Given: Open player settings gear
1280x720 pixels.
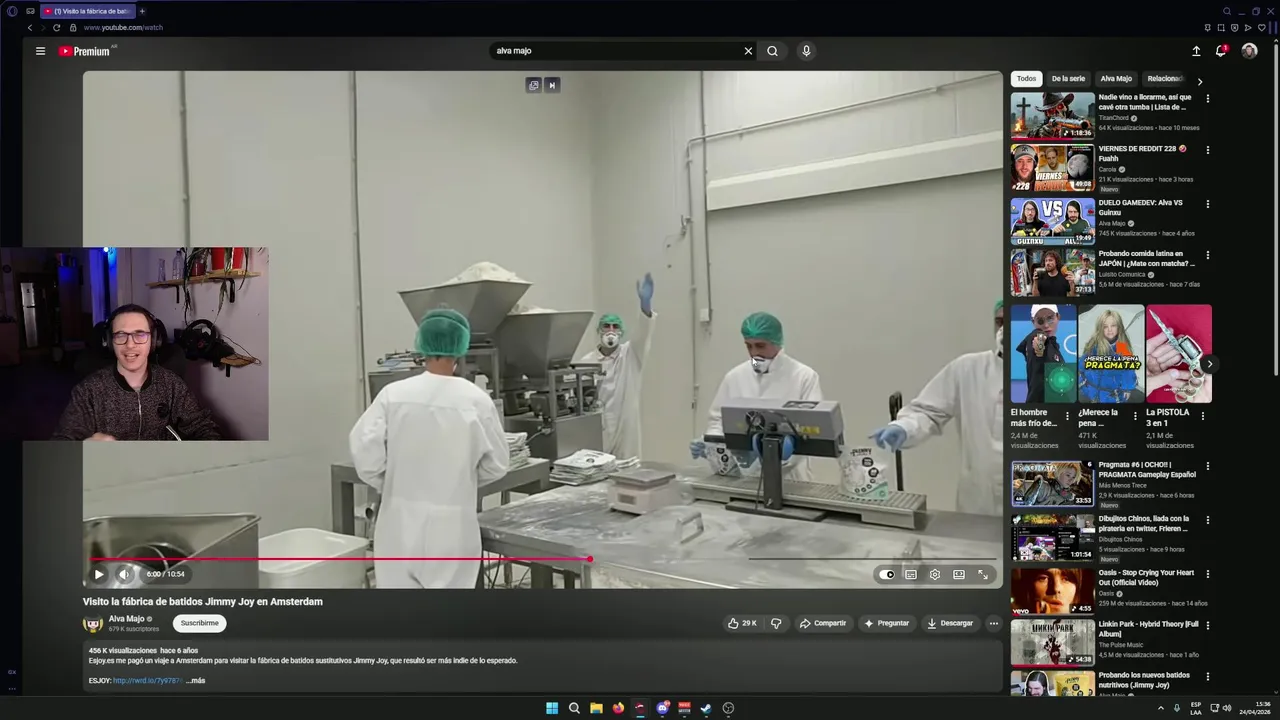Looking at the screenshot, I should pos(935,574).
